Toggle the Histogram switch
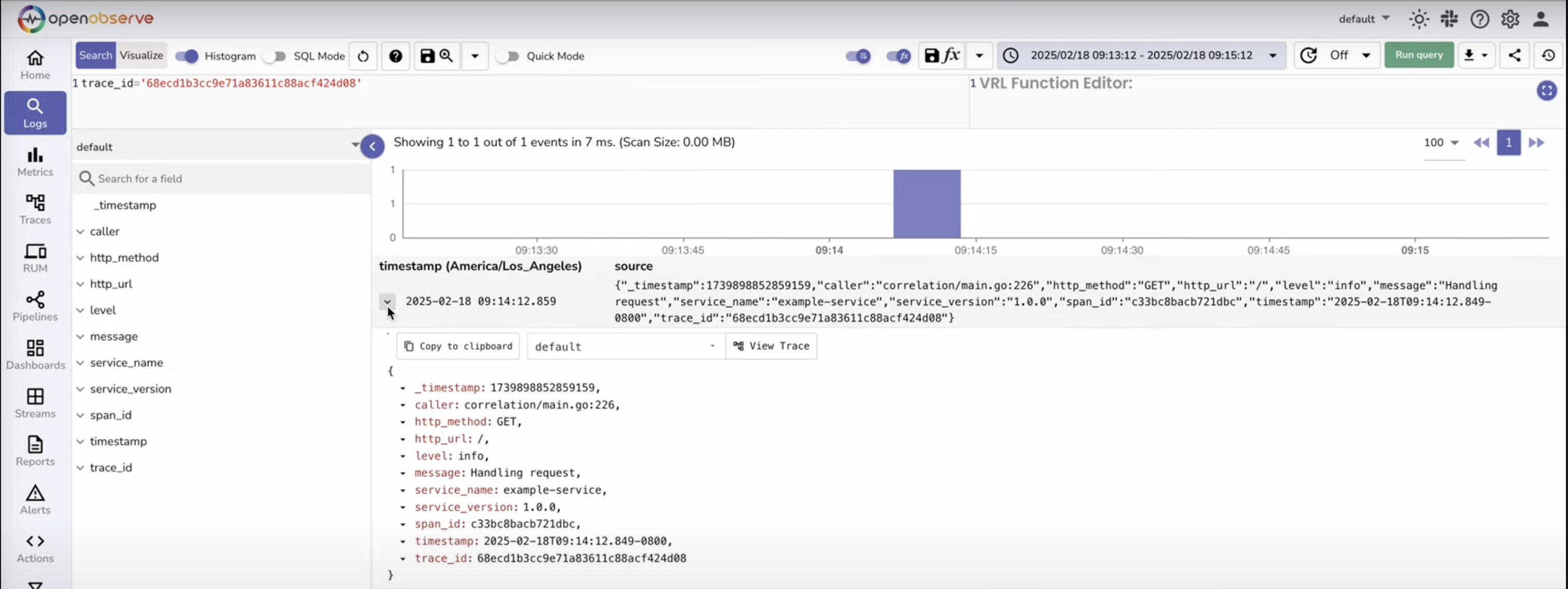This screenshot has width=1568, height=589. (x=187, y=56)
